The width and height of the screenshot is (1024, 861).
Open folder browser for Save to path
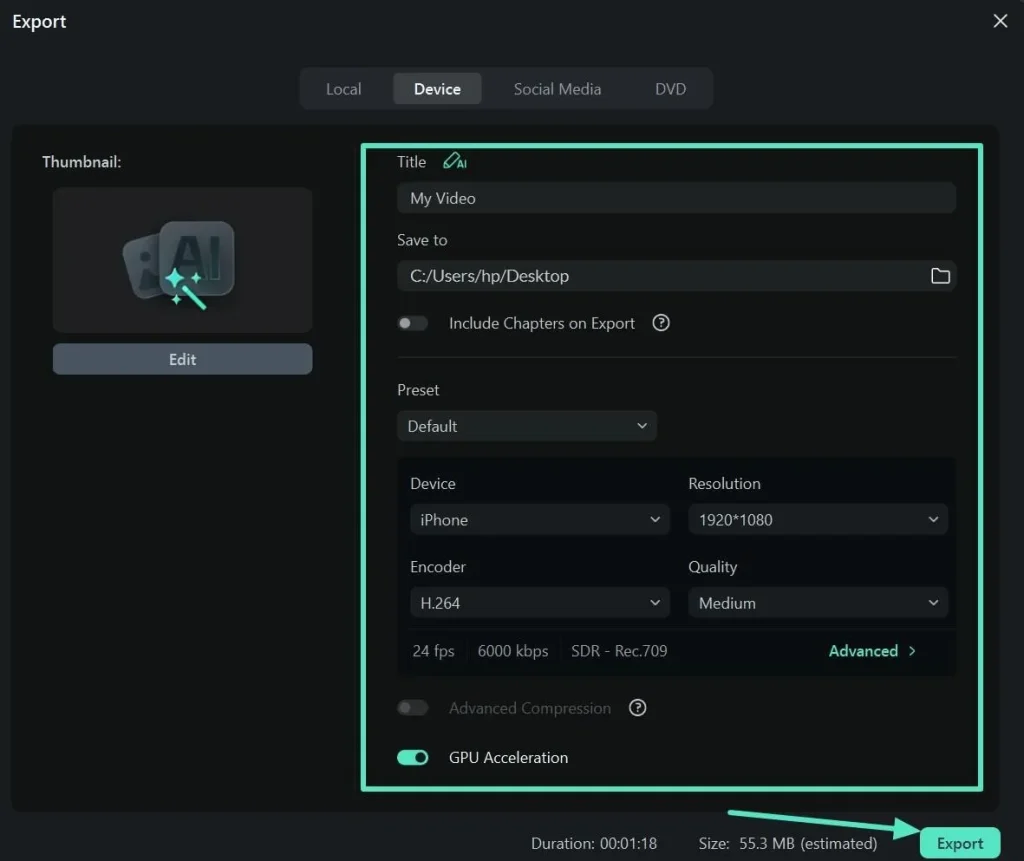[x=940, y=276]
